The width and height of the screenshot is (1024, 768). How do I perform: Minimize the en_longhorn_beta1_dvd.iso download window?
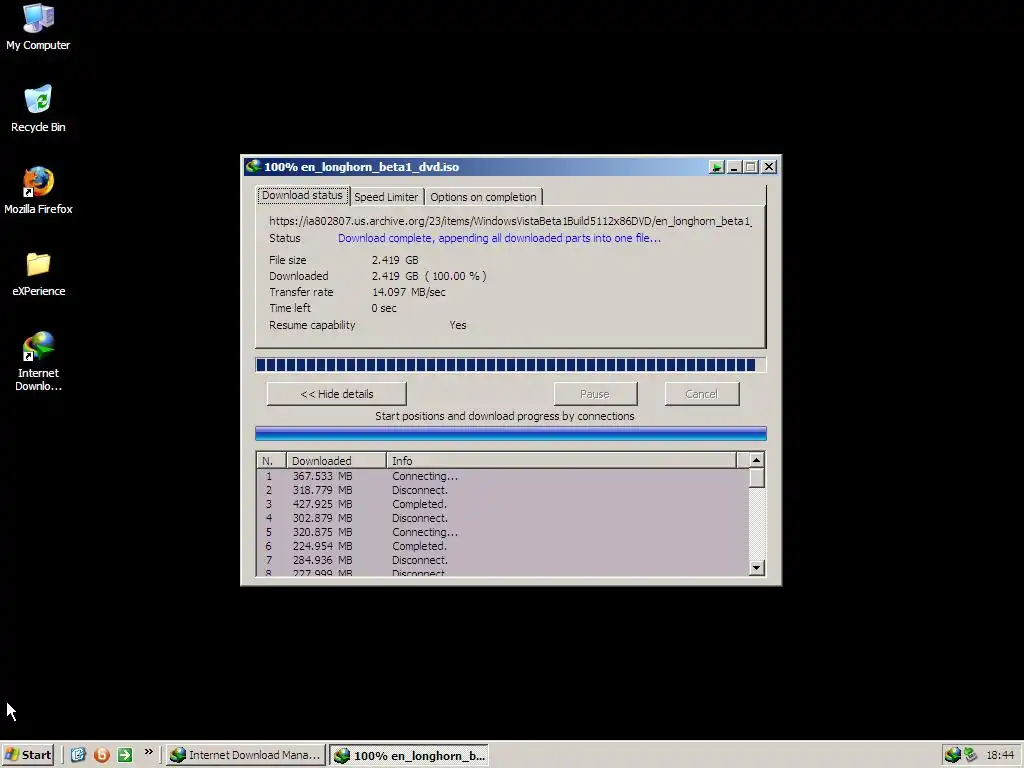(734, 167)
